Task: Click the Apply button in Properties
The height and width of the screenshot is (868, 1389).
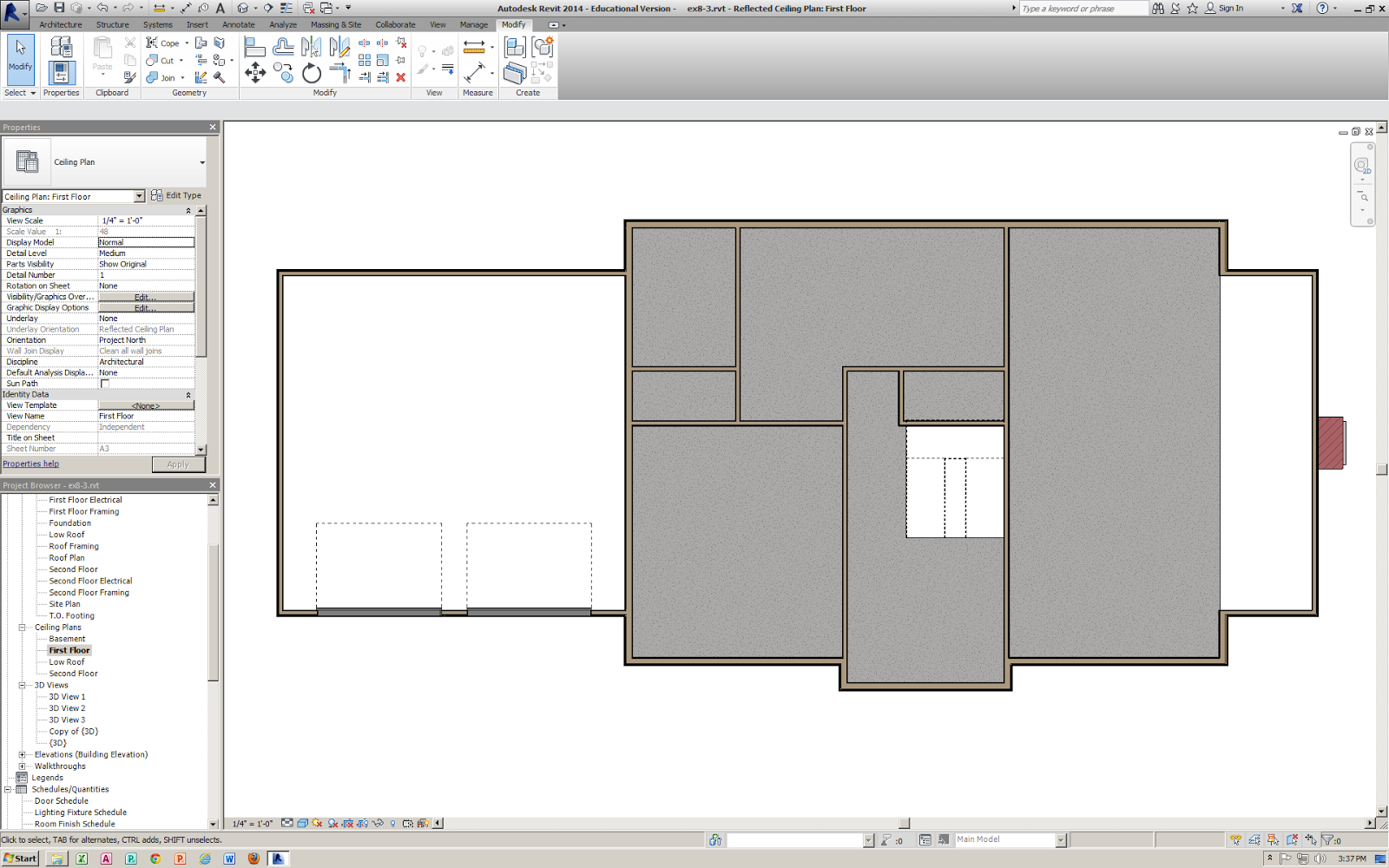Action: point(178,464)
